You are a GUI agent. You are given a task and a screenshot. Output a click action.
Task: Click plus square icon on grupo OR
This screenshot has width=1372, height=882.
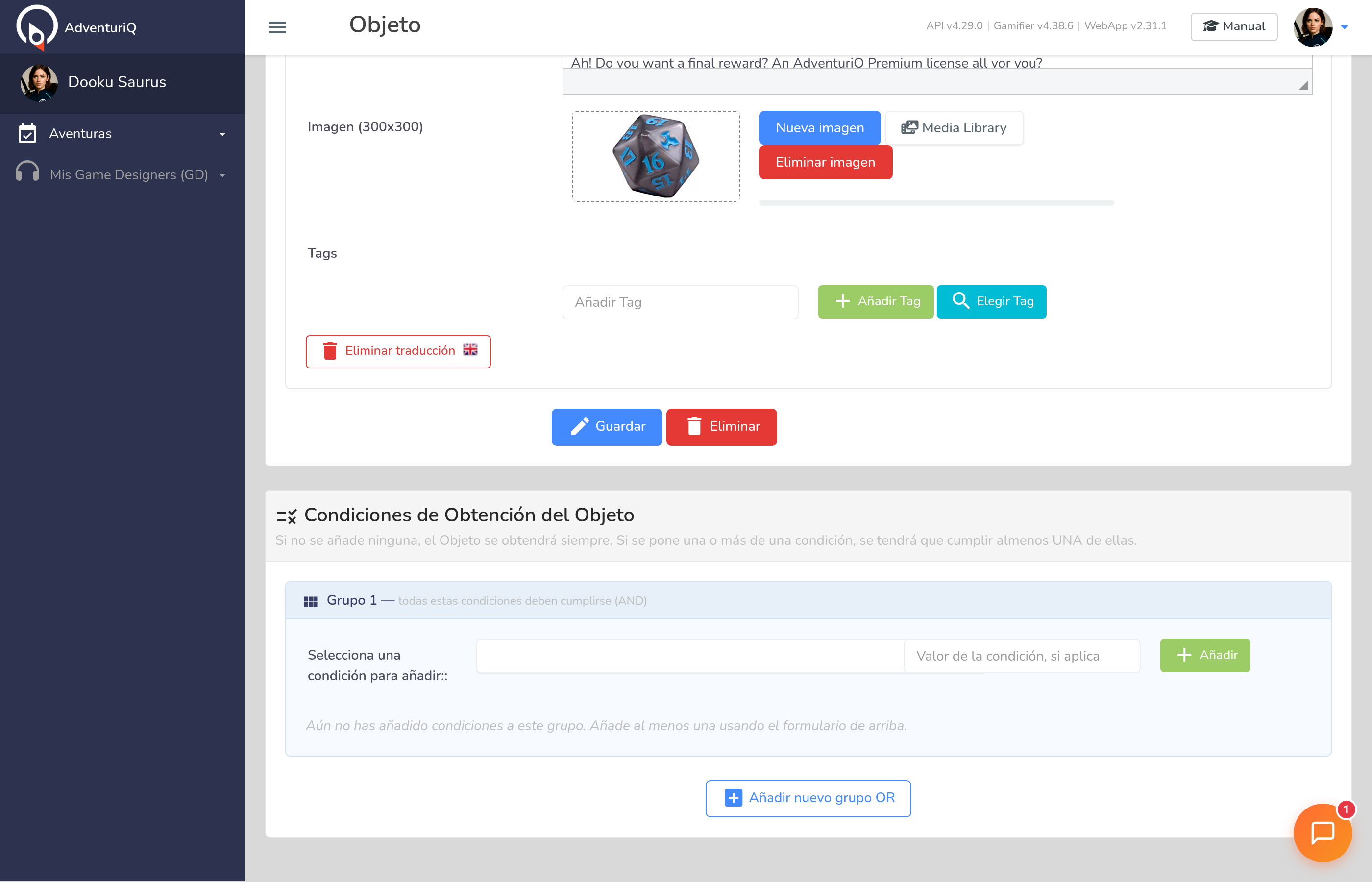pos(733,798)
